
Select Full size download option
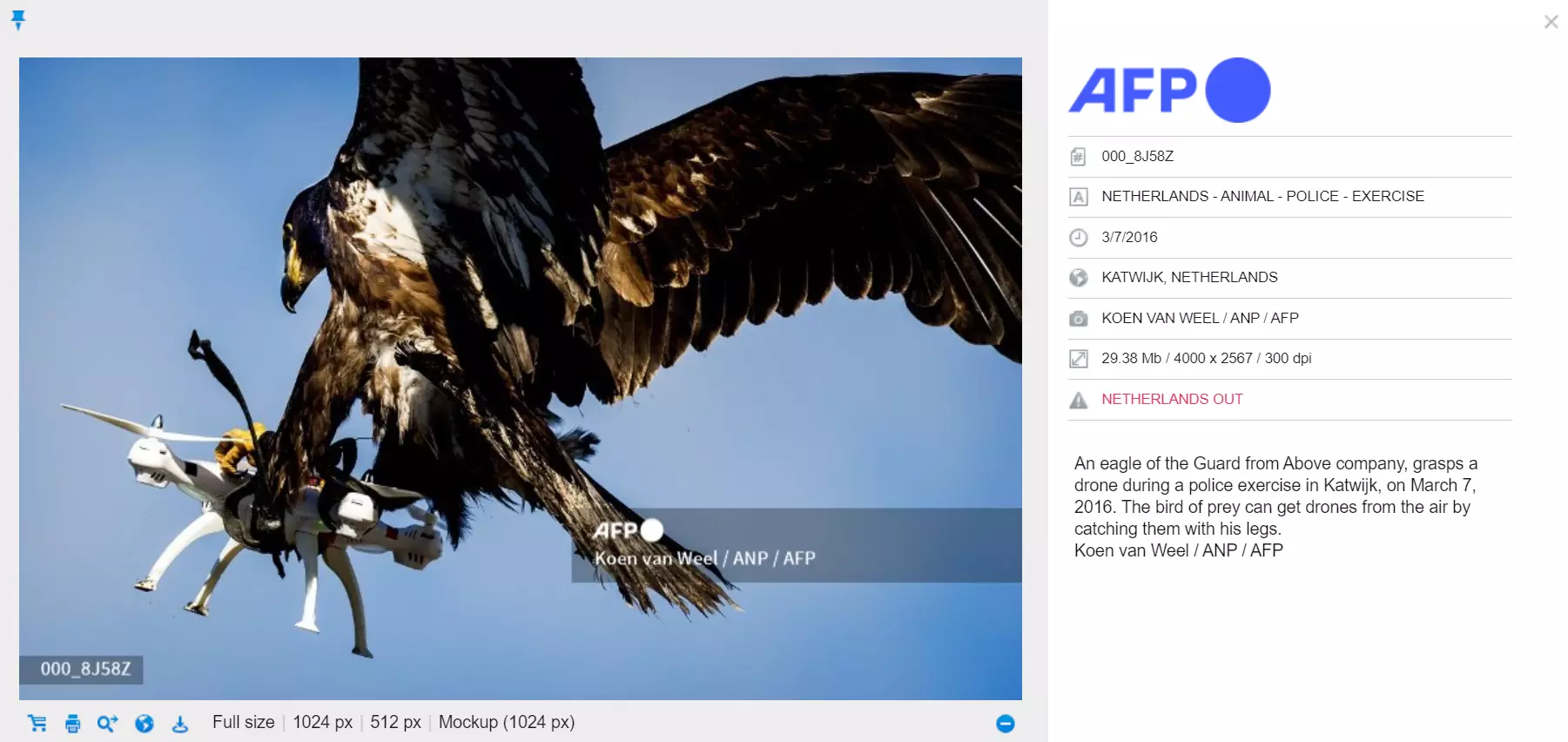[244, 722]
